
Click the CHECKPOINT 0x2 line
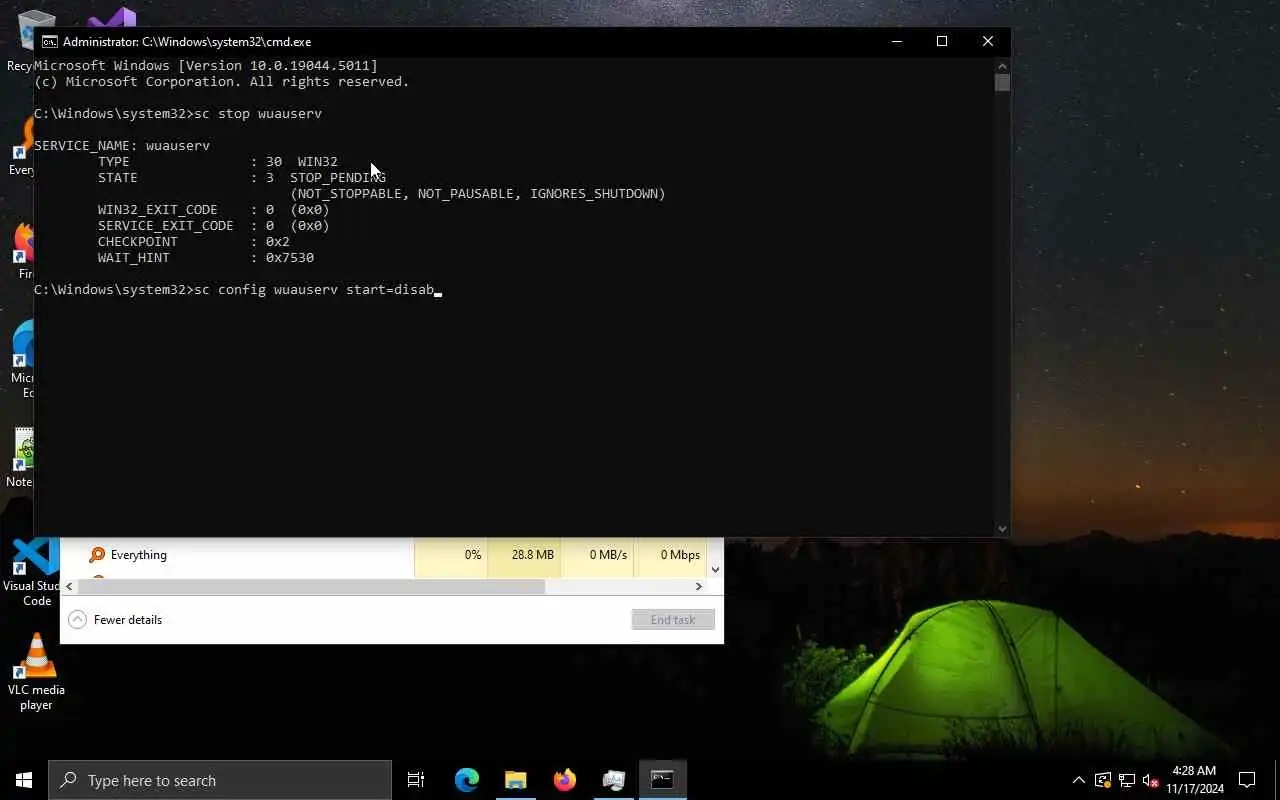194,242
